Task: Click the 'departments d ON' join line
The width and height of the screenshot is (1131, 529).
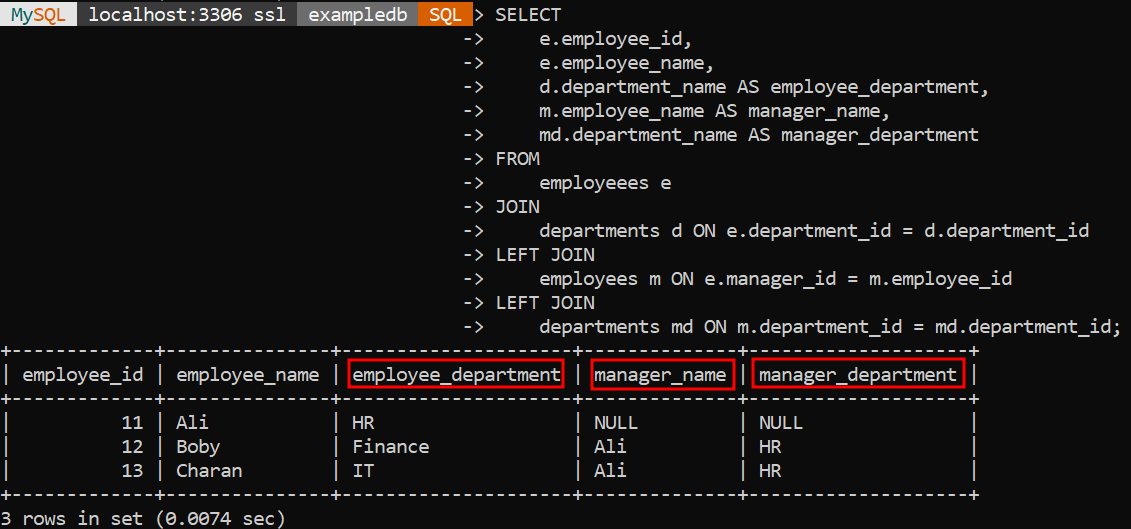Action: (x=814, y=231)
